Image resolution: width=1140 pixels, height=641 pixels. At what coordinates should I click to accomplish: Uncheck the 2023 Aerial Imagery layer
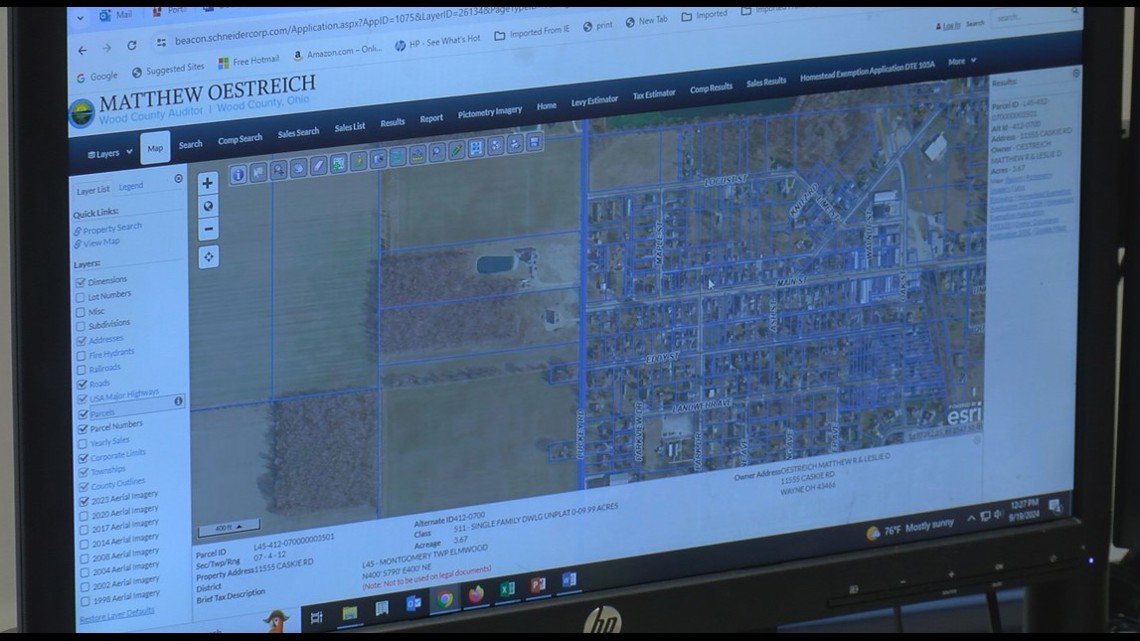pyautogui.click(x=82, y=500)
